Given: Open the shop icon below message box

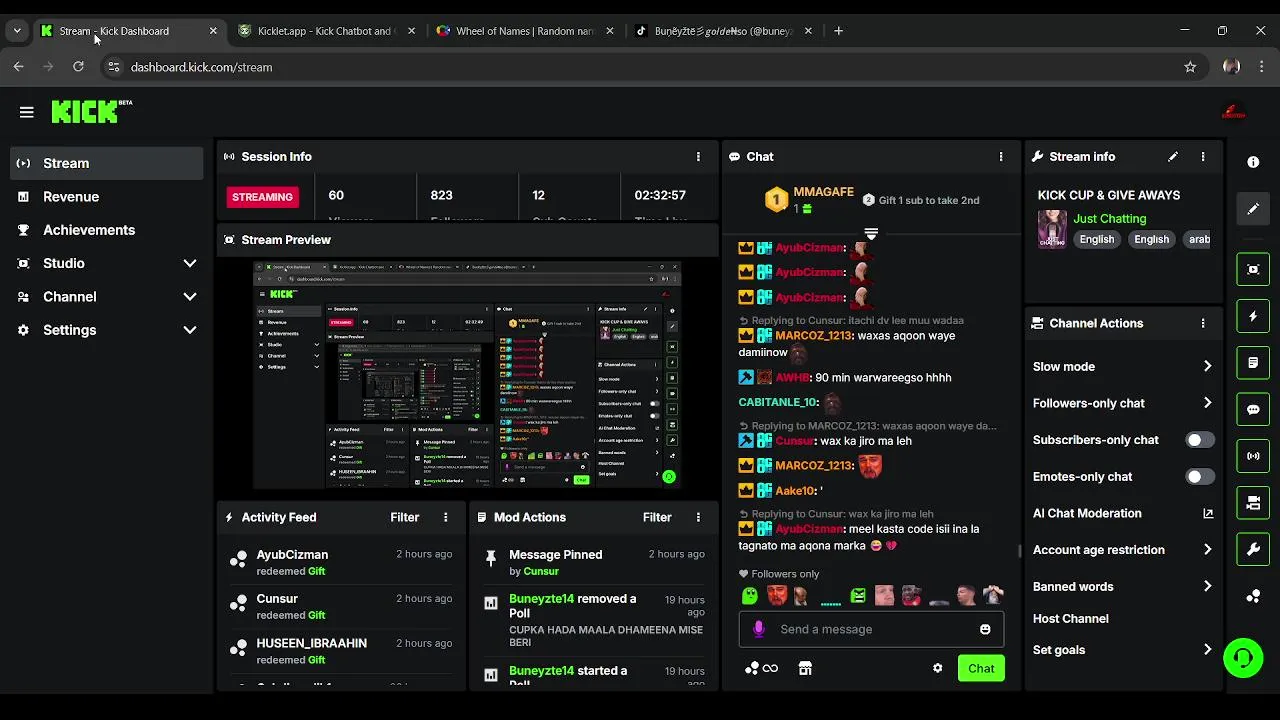Looking at the screenshot, I should click(805, 668).
